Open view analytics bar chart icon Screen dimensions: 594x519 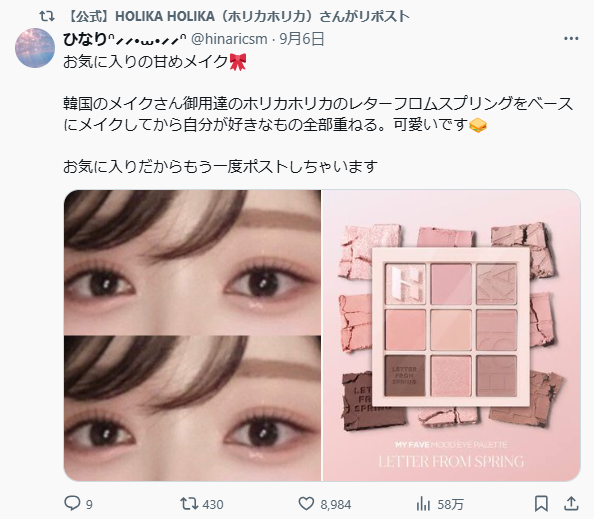(423, 504)
